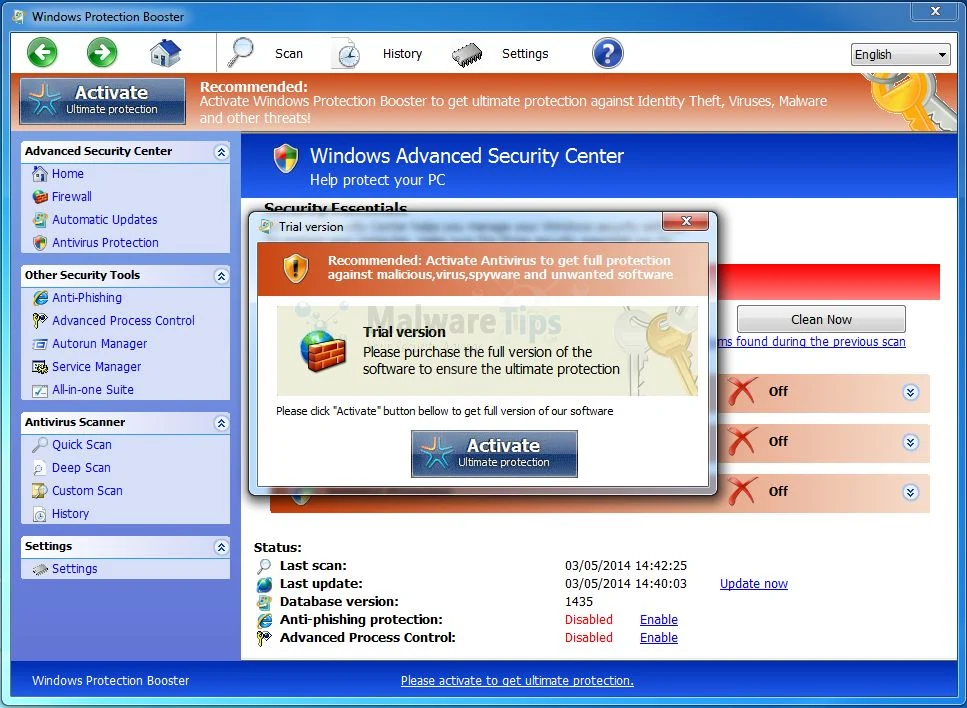Image resolution: width=967 pixels, height=708 pixels.
Task: Click the globe firewall icon in Trial dialog
Action: click(x=322, y=351)
